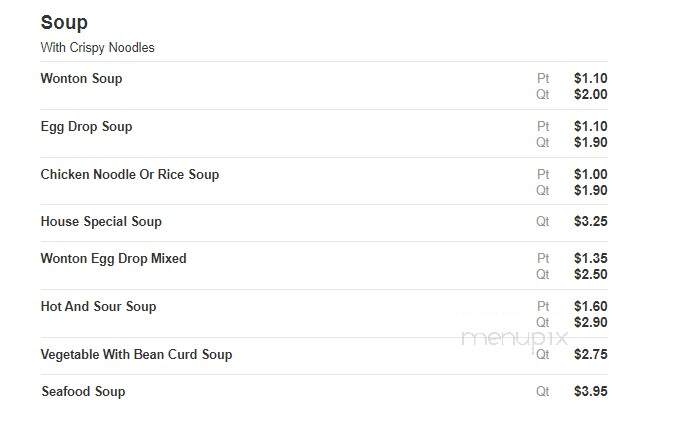The image size is (694, 421).
Task: Click the Seafood Soup item name
Action: 83,392
